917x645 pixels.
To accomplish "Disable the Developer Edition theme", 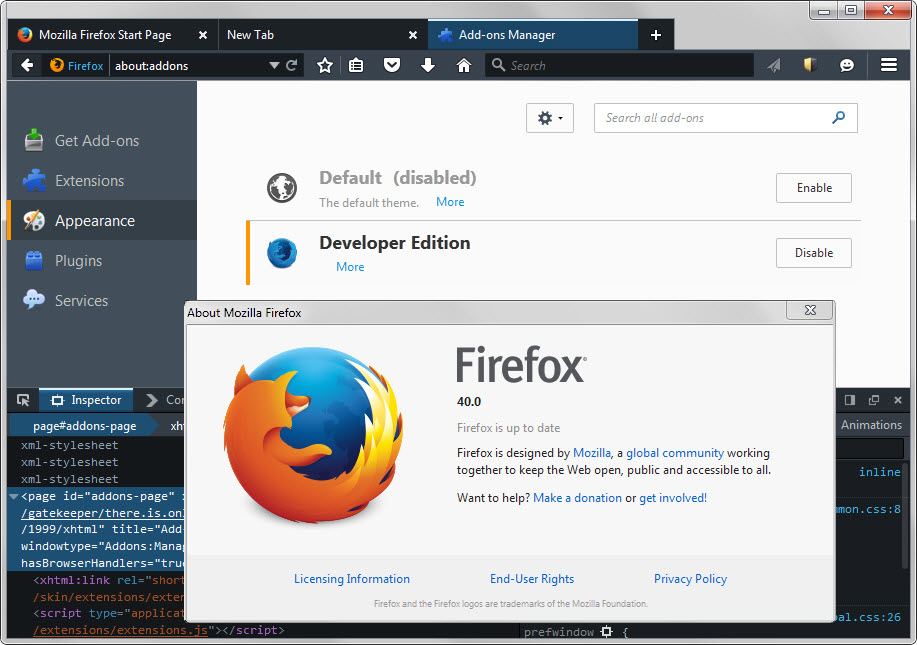I will (813, 253).
